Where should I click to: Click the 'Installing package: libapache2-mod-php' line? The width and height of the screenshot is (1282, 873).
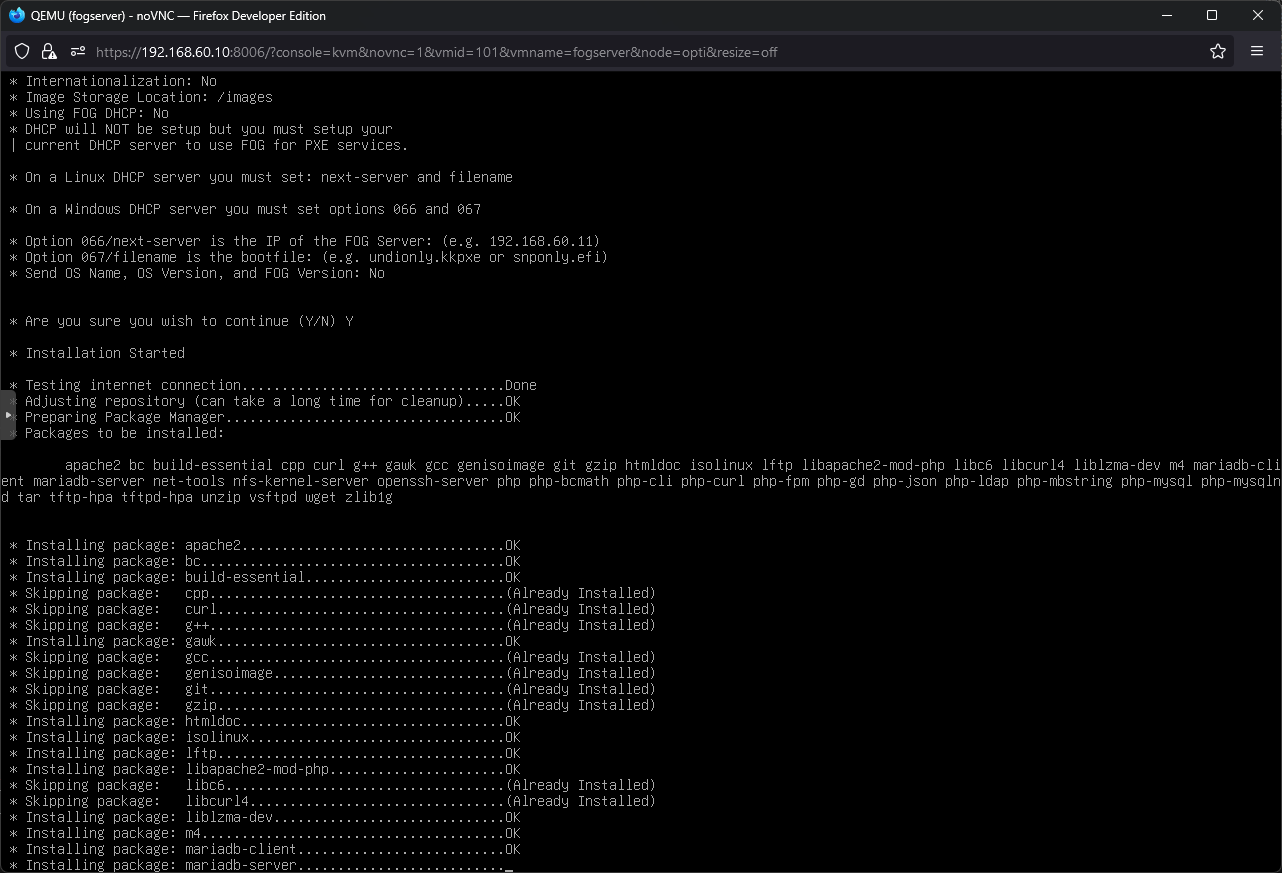(265, 769)
